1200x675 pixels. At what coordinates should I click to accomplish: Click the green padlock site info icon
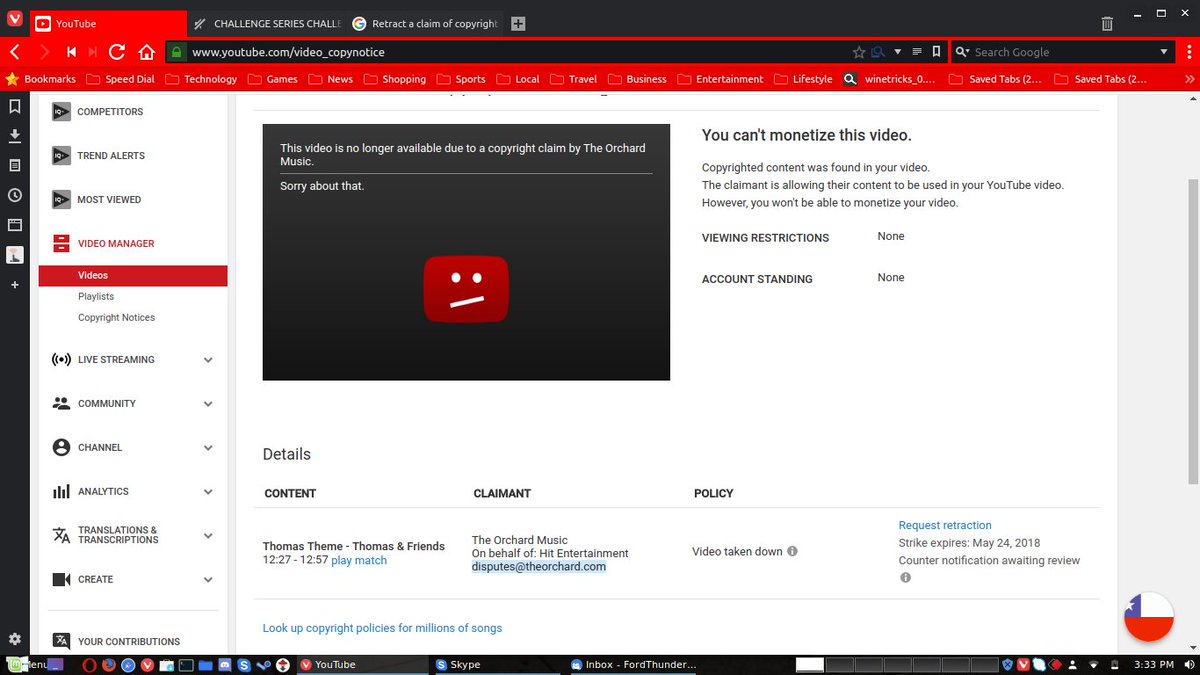(x=175, y=52)
